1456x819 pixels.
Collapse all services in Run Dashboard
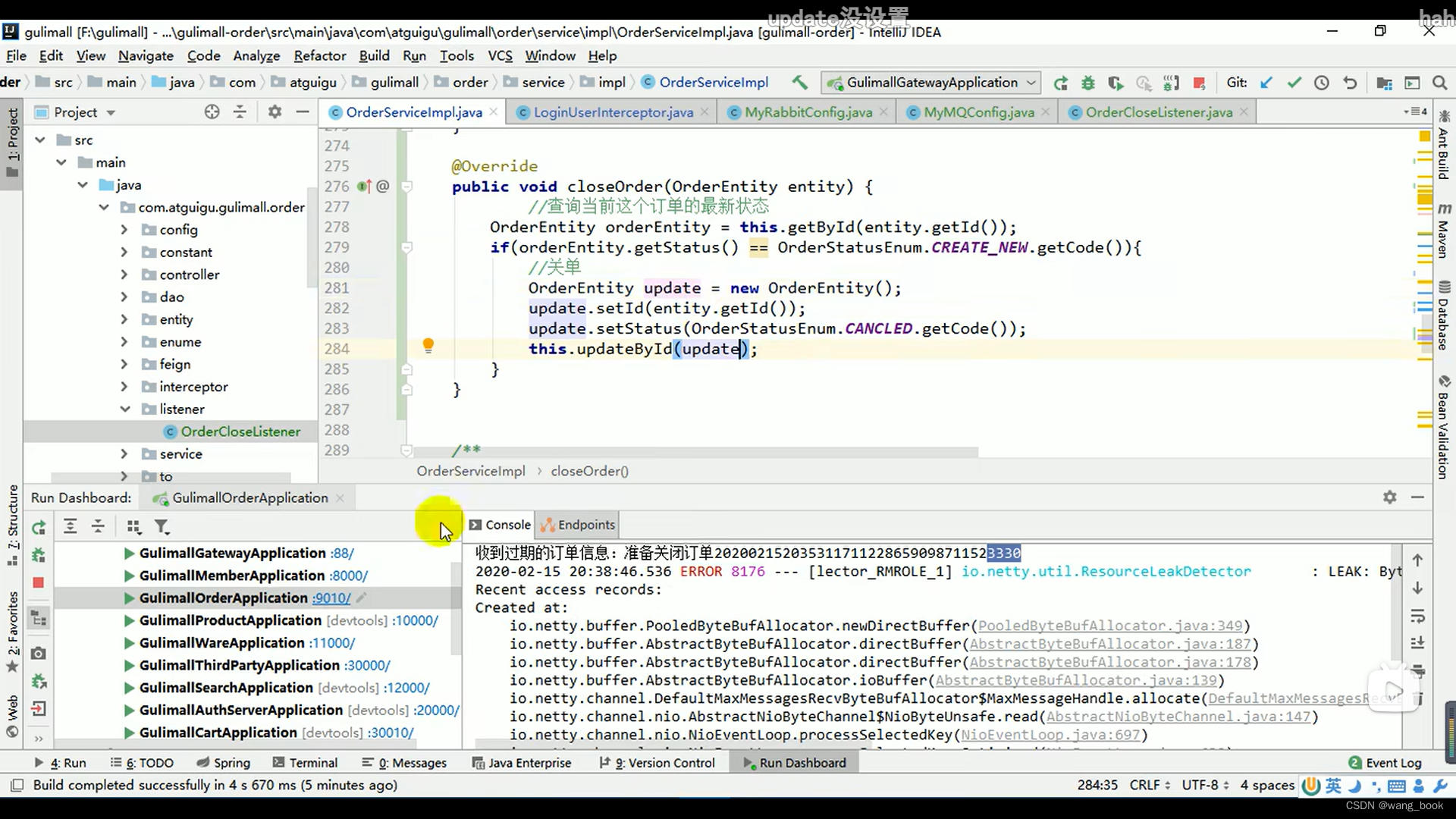click(99, 526)
